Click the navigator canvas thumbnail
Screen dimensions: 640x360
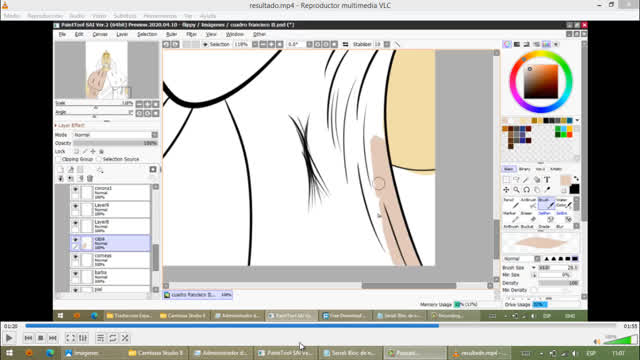pos(107,70)
